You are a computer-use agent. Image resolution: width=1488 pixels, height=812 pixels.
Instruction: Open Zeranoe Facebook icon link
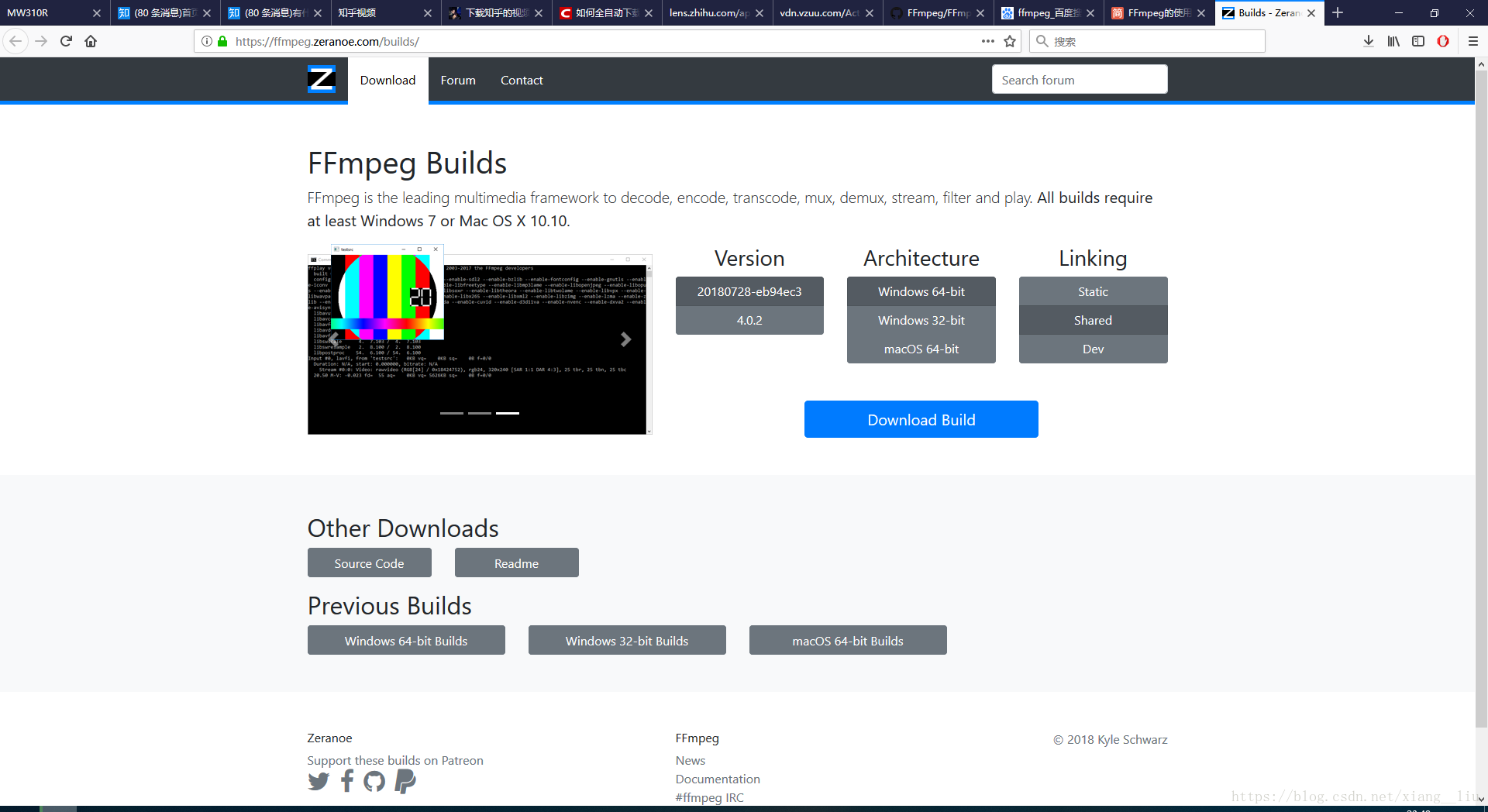(347, 781)
